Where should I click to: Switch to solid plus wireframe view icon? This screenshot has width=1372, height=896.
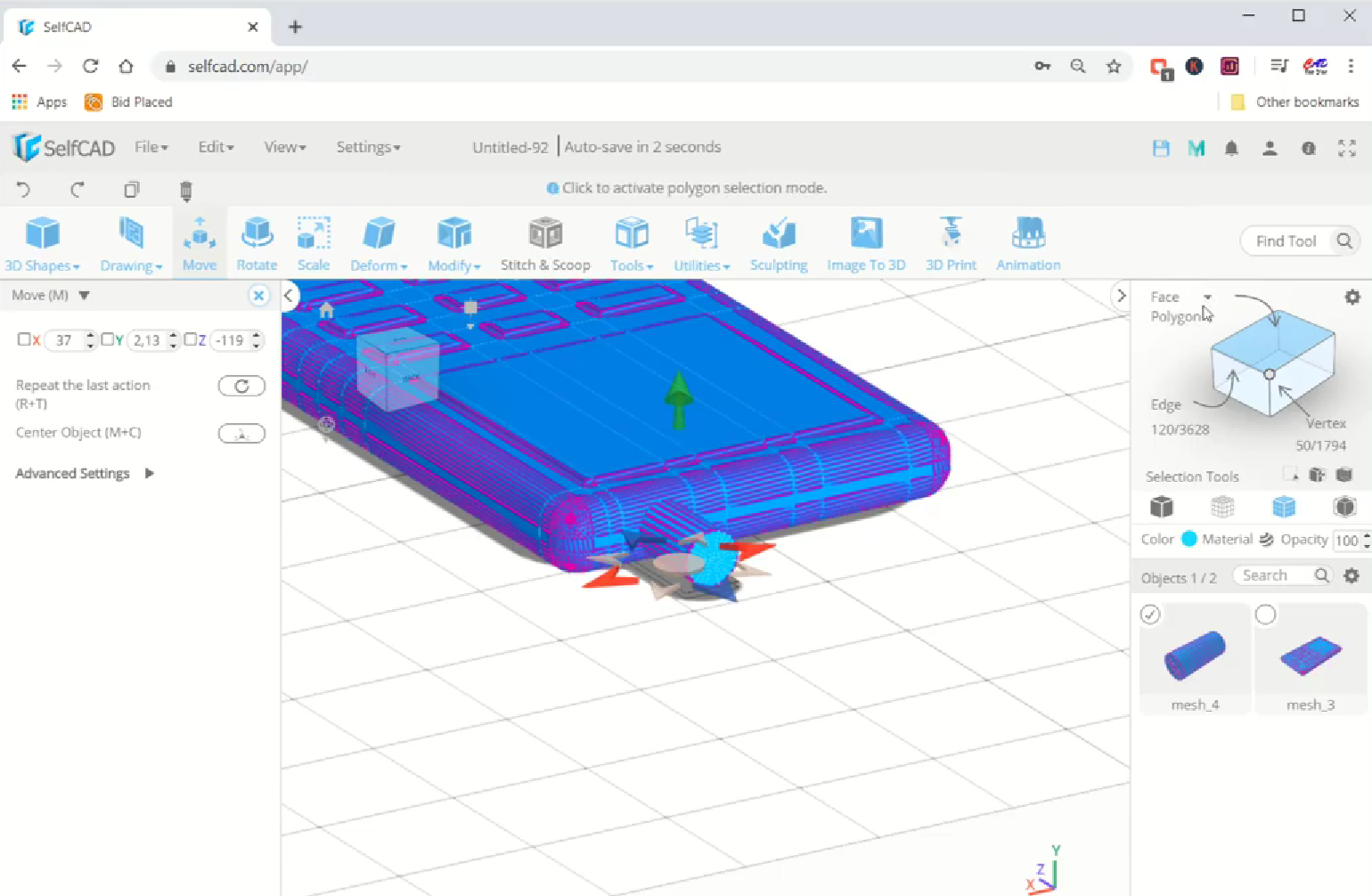click(1284, 507)
